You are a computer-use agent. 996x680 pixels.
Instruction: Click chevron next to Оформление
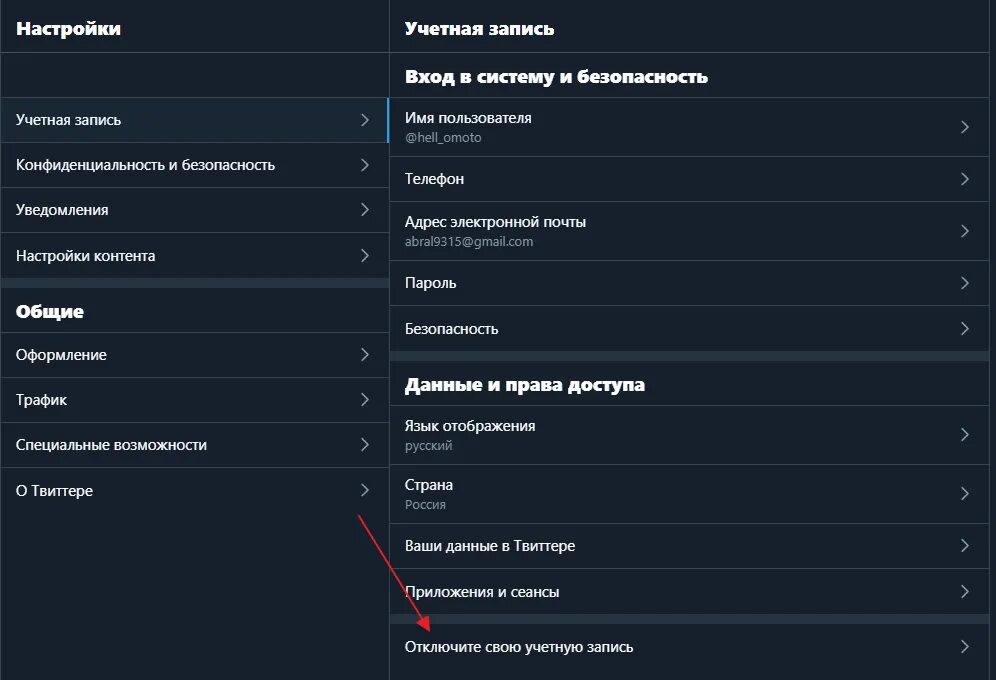point(365,354)
